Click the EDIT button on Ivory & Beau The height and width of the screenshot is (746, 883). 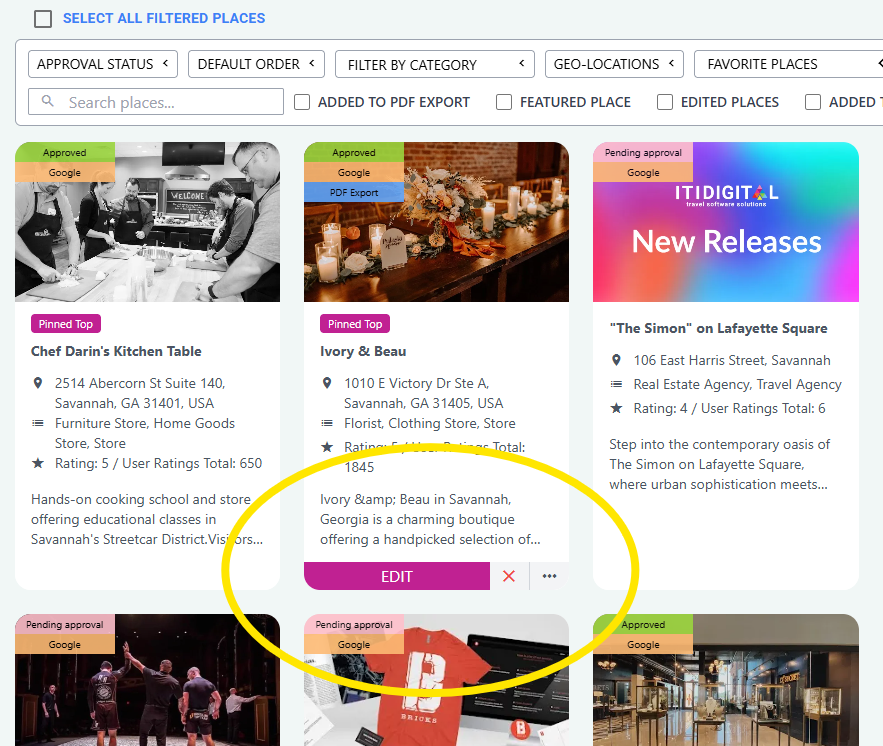397,576
